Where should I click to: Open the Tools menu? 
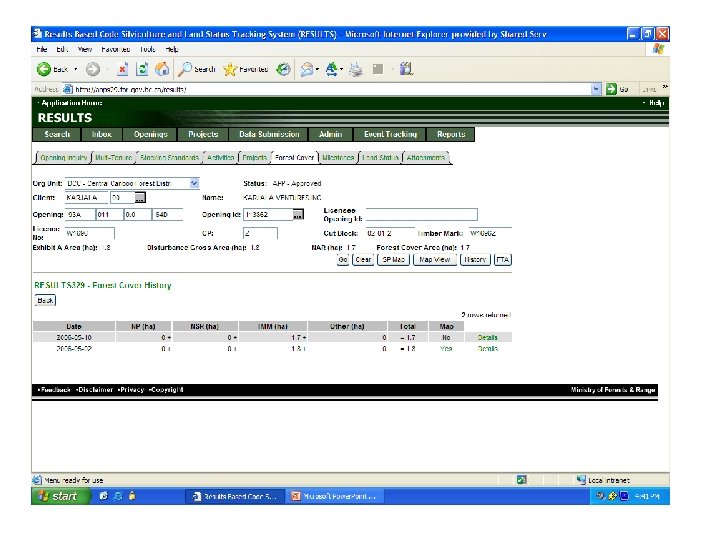tap(147, 49)
